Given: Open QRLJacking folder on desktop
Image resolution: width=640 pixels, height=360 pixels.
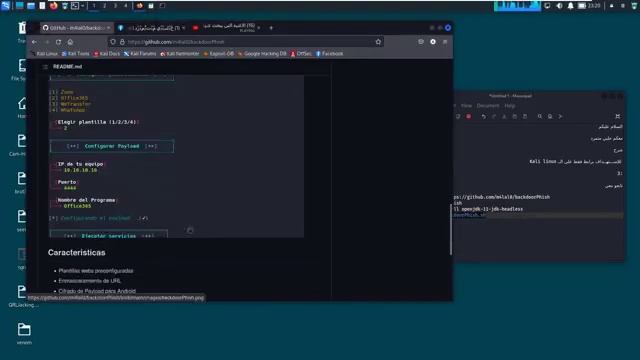Looking at the screenshot, I should pyautogui.click(x=23, y=296).
